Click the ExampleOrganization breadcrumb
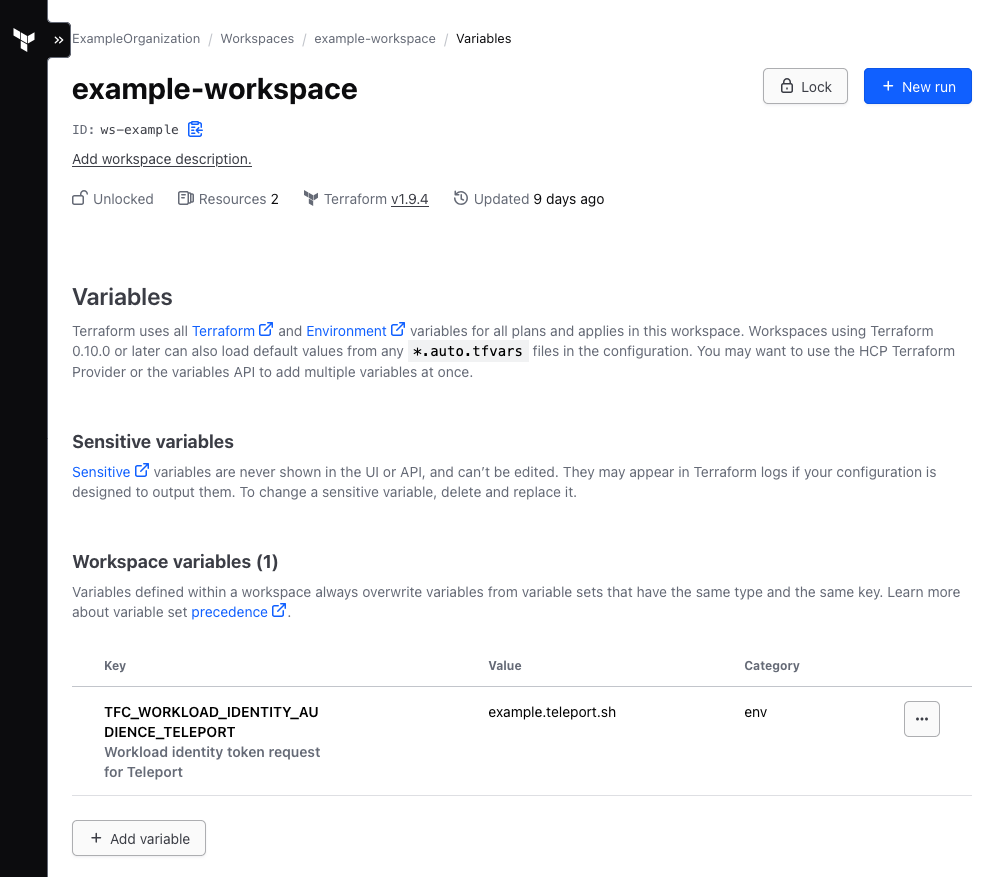The image size is (1002, 877). [136, 38]
